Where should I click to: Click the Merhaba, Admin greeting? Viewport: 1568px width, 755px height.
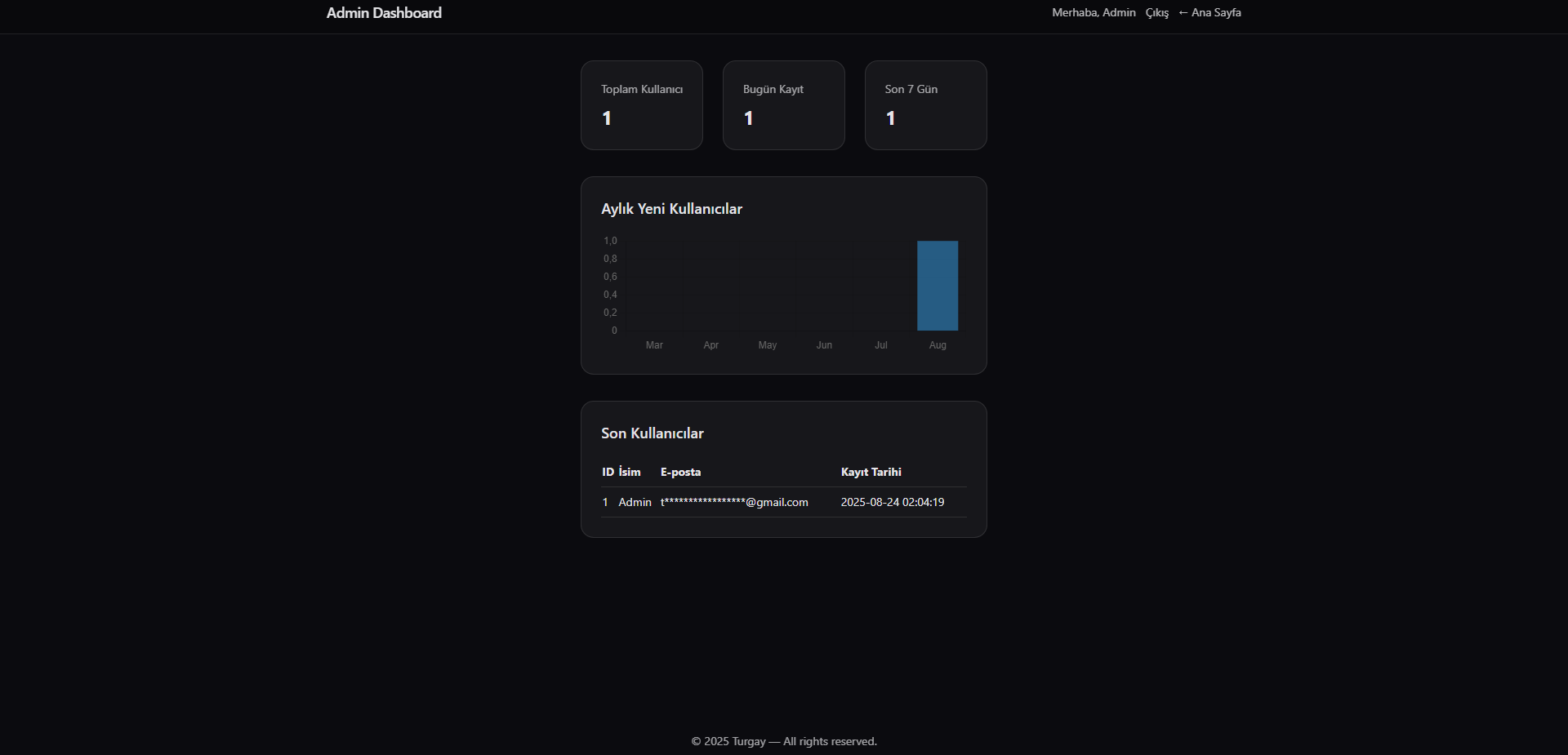(1094, 13)
